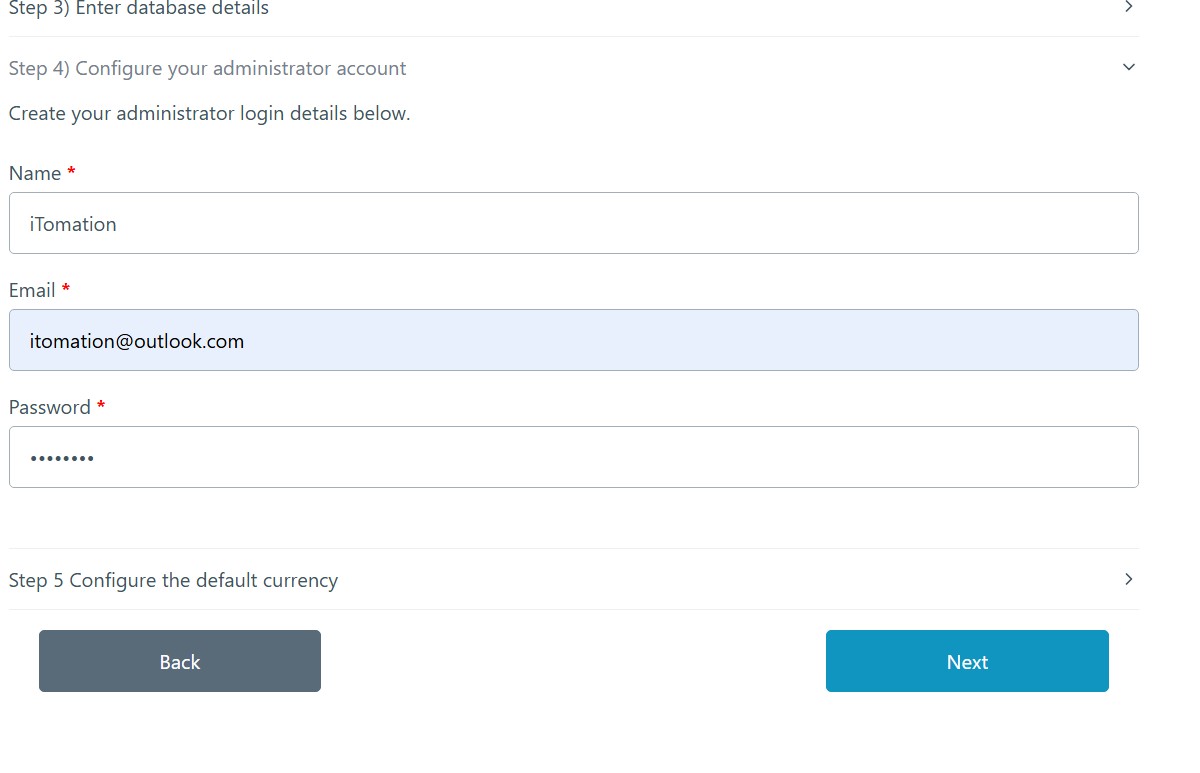Focus the Name field containing iTomation
The height and width of the screenshot is (773, 1200).
tap(574, 223)
